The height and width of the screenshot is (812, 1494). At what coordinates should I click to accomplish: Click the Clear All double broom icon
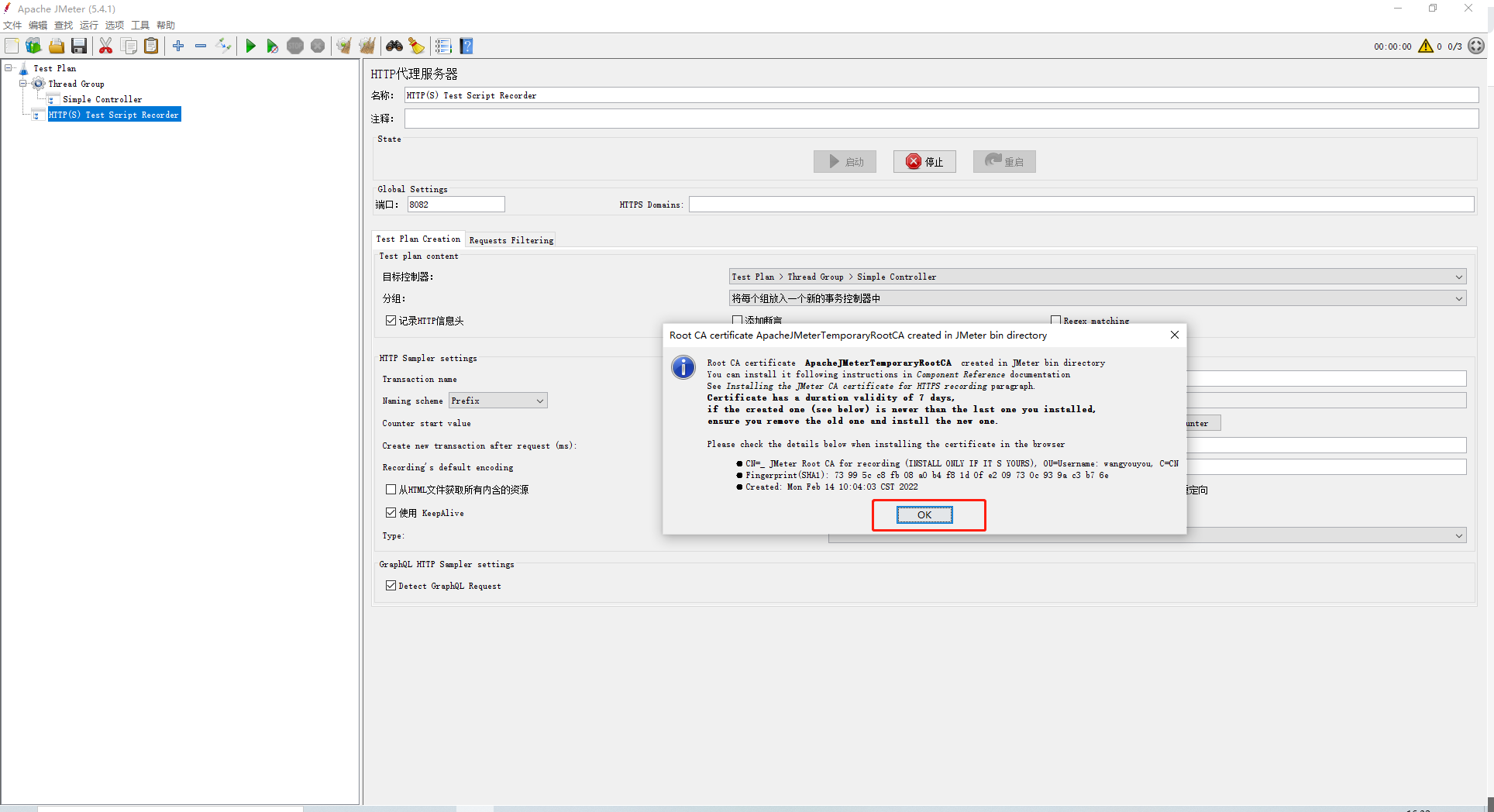[x=367, y=46]
